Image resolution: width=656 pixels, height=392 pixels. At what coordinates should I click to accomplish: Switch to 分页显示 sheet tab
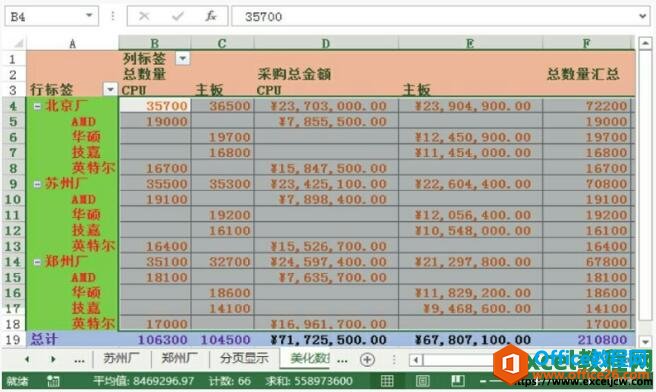244,359
